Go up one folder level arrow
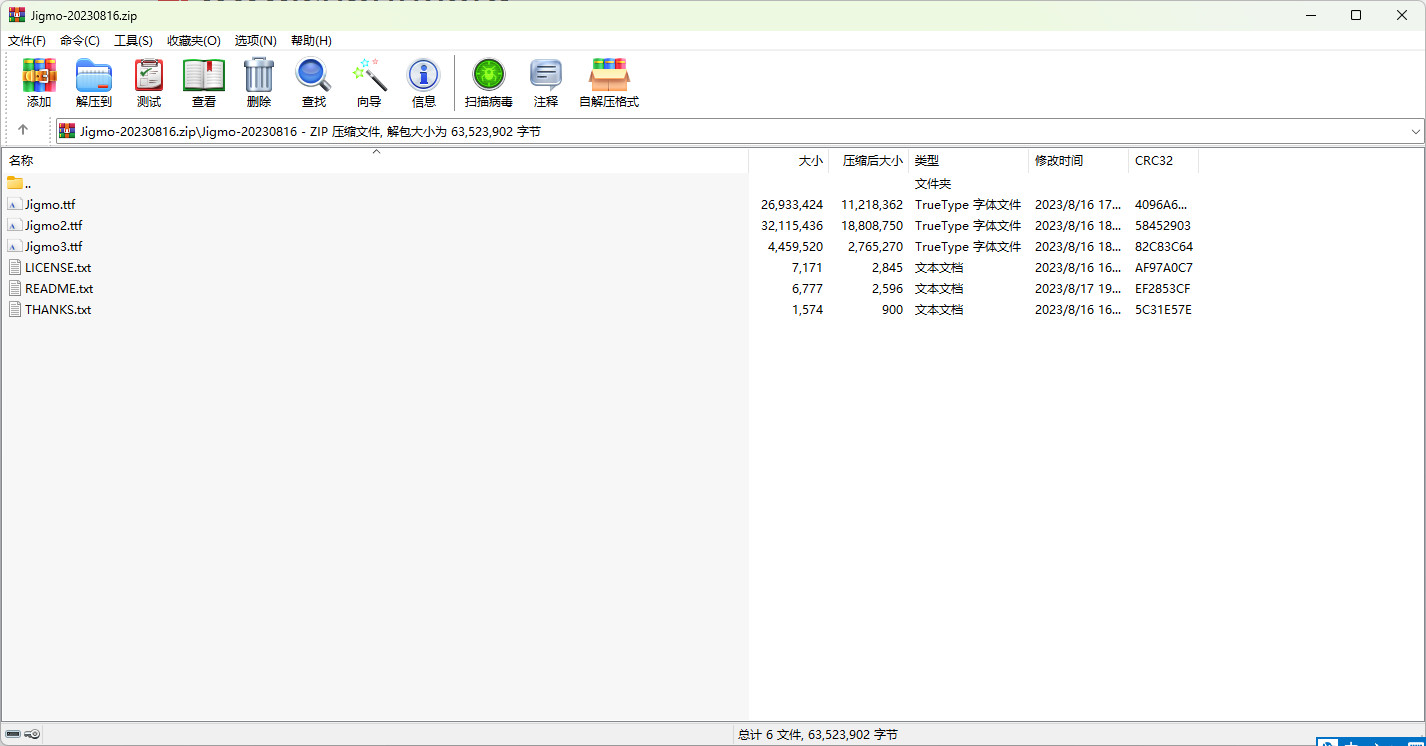This screenshot has width=1426, height=746. coord(23,130)
